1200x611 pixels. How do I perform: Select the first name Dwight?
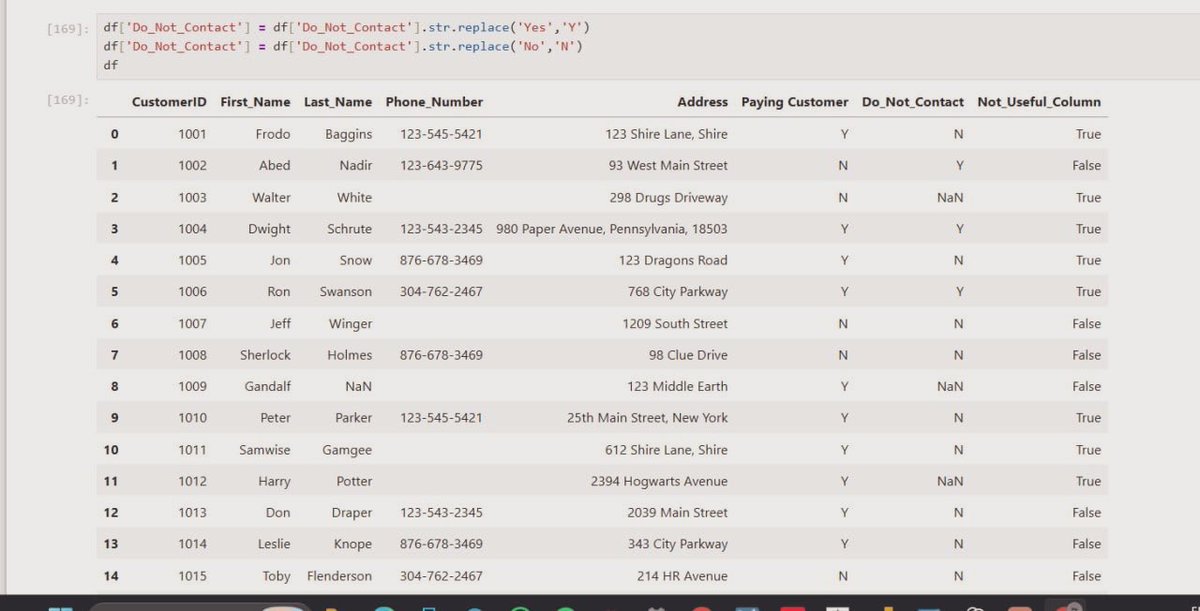(x=270, y=229)
